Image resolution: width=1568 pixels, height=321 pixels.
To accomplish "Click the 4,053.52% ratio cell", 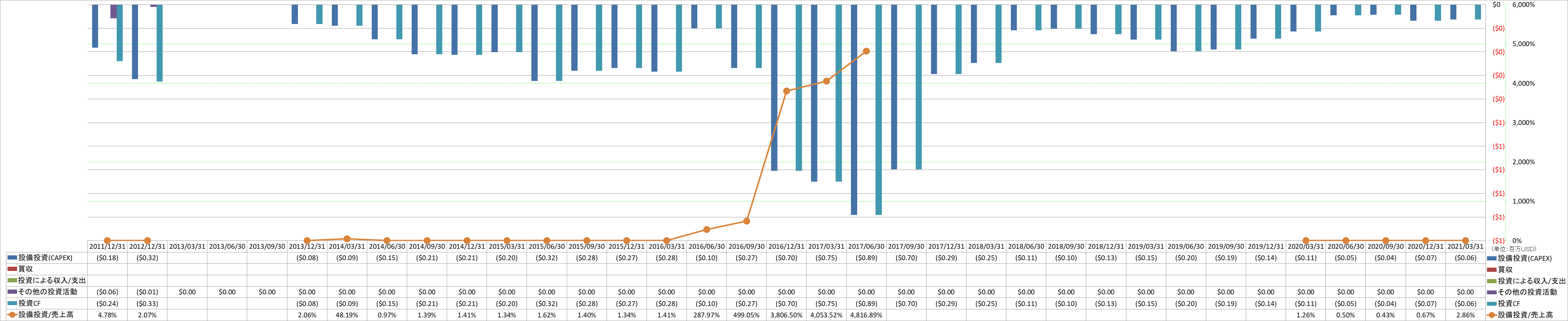I will click(x=826, y=315).
